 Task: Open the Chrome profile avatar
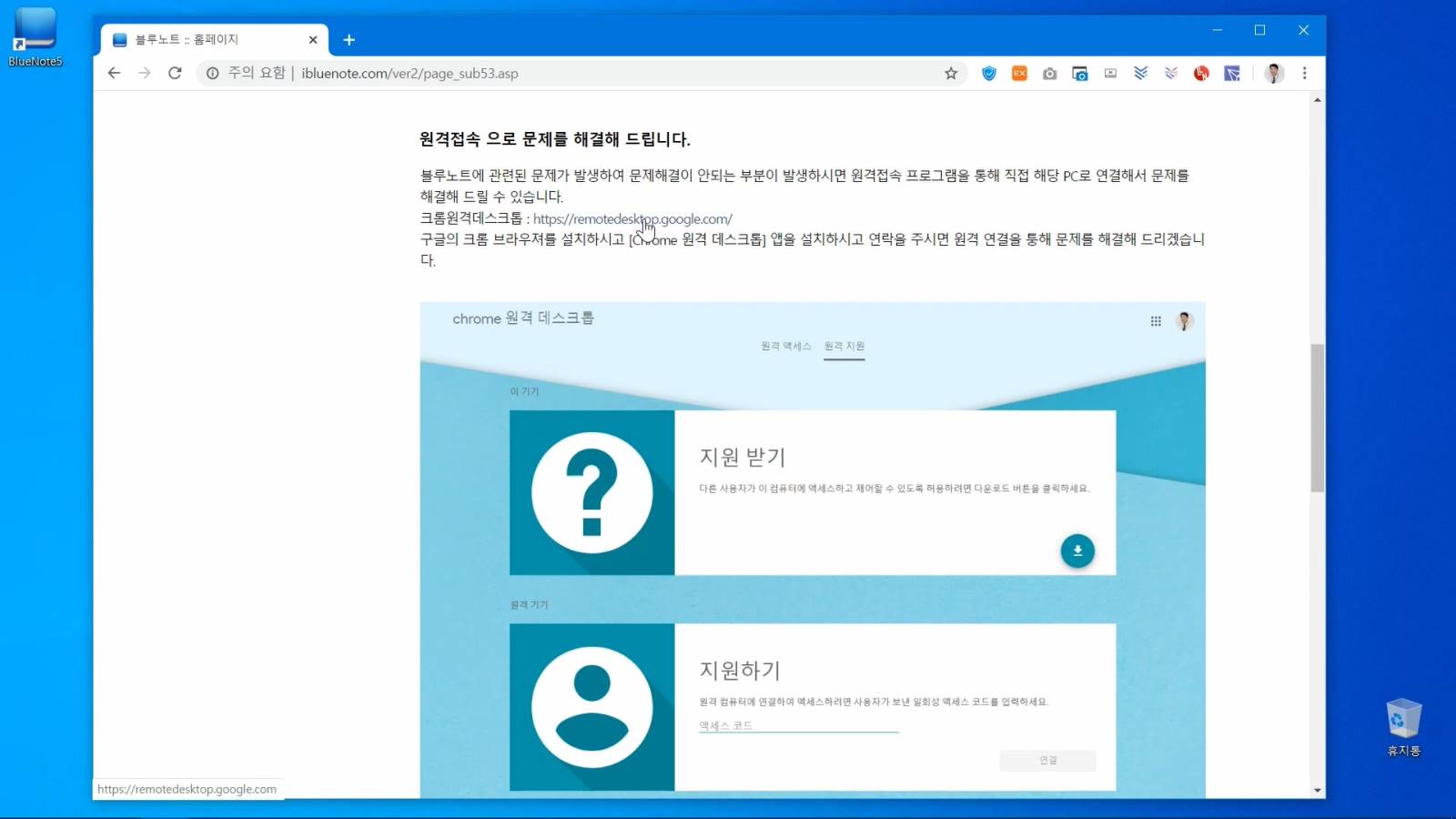[1274, 74]
